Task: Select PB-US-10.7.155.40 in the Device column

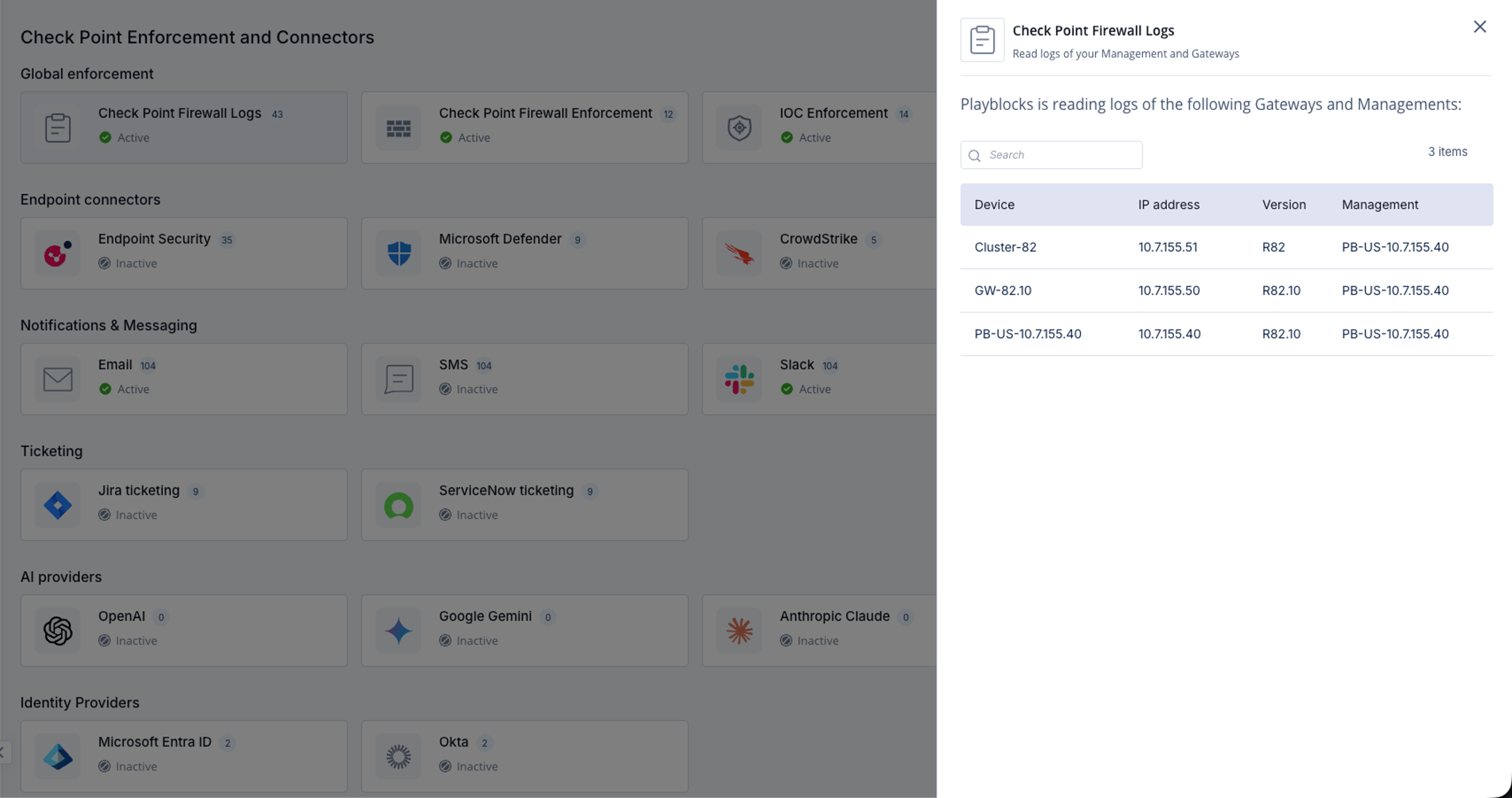Action: [1027, 334]
